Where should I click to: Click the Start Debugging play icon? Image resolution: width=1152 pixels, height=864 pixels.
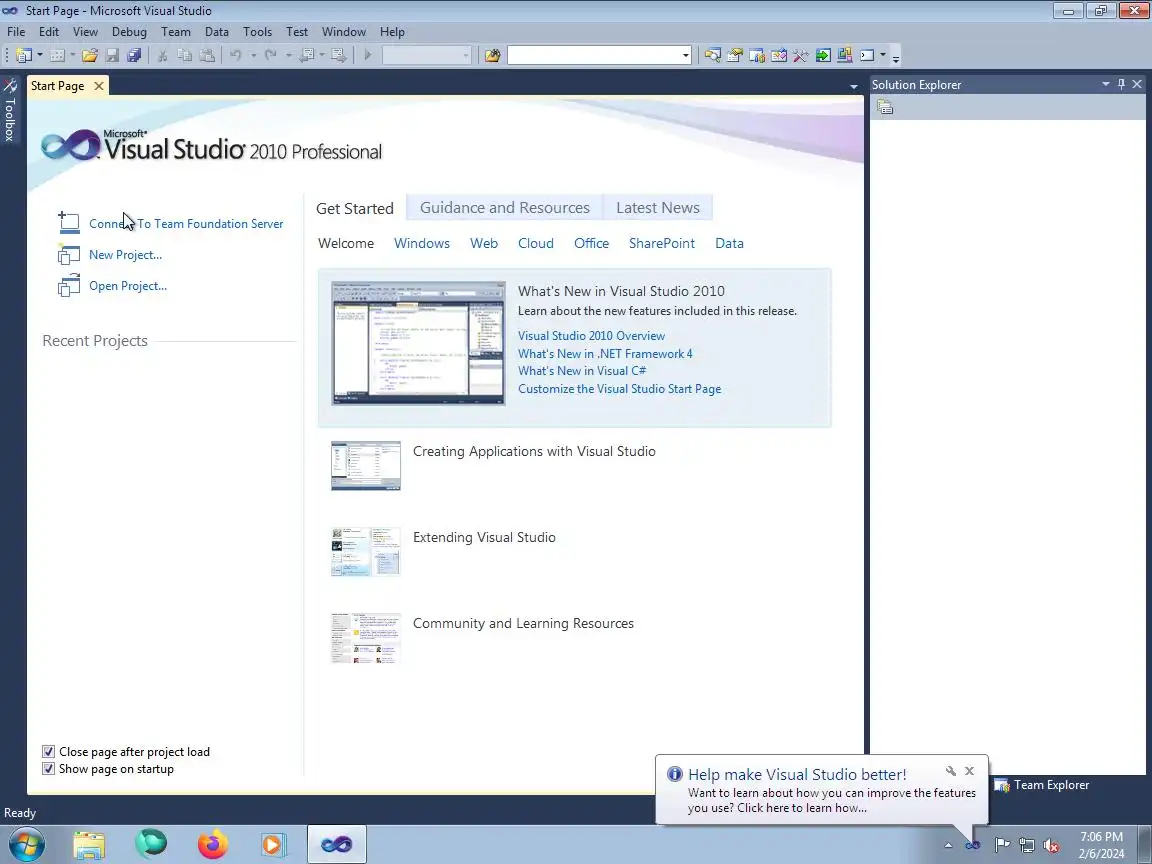pyautogui.click(x=367, y=55)
